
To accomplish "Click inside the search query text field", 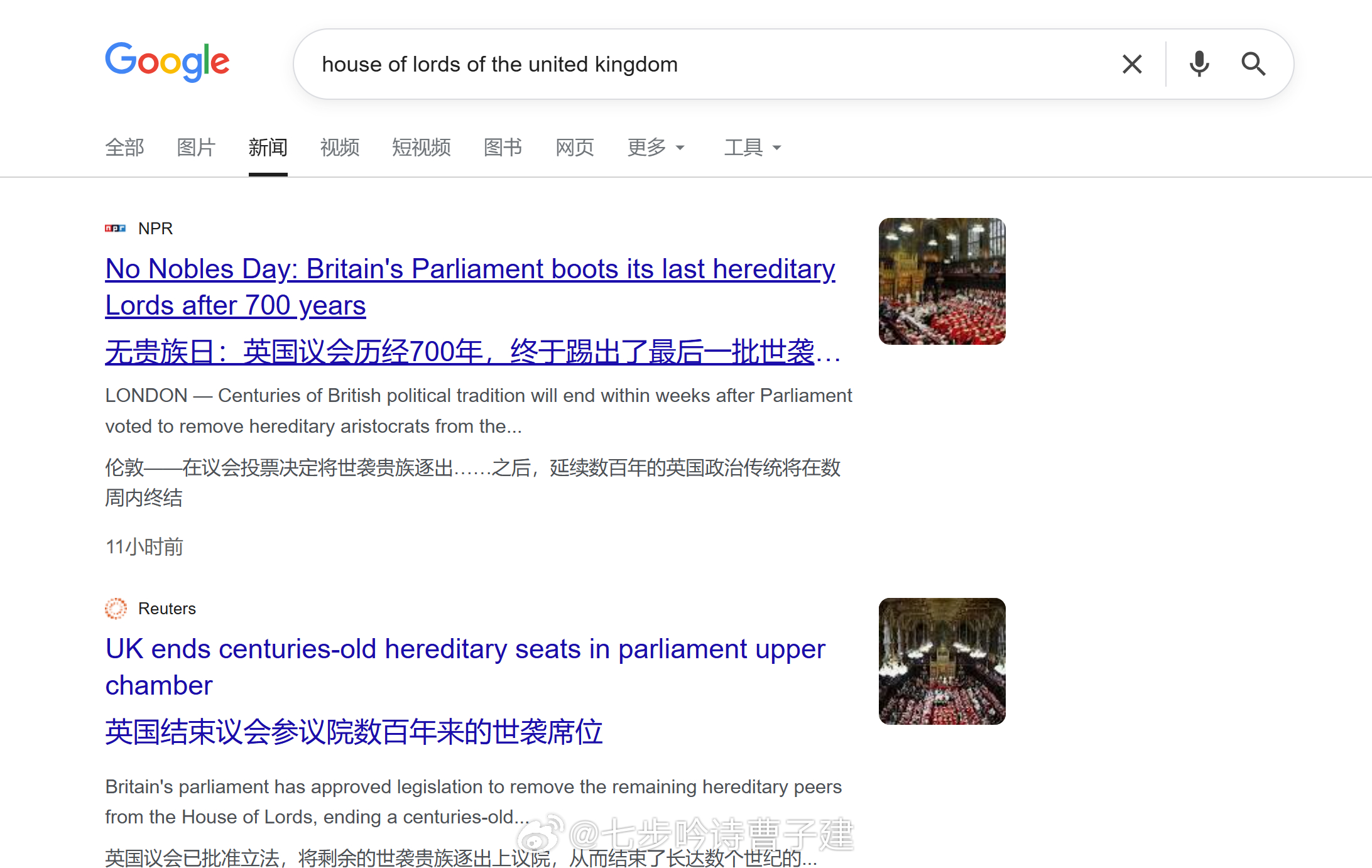I will point(710,64).
